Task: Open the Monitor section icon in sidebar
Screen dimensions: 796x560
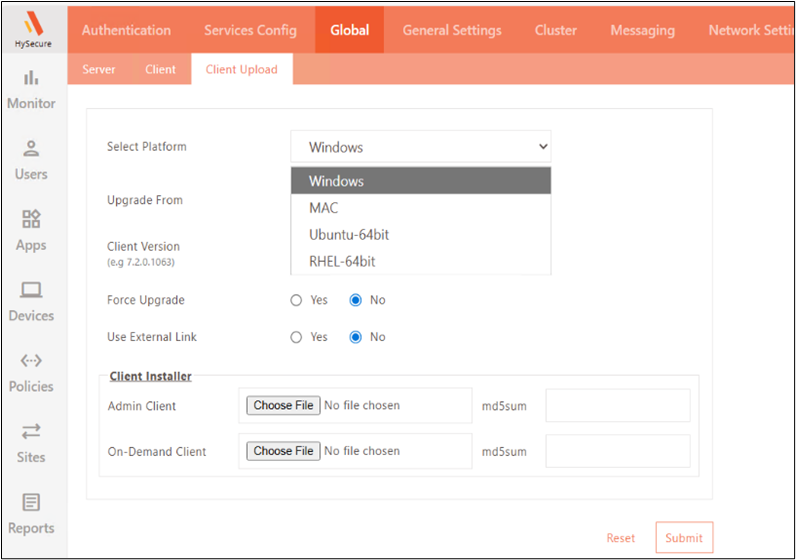Action: [x=31, y=78]
